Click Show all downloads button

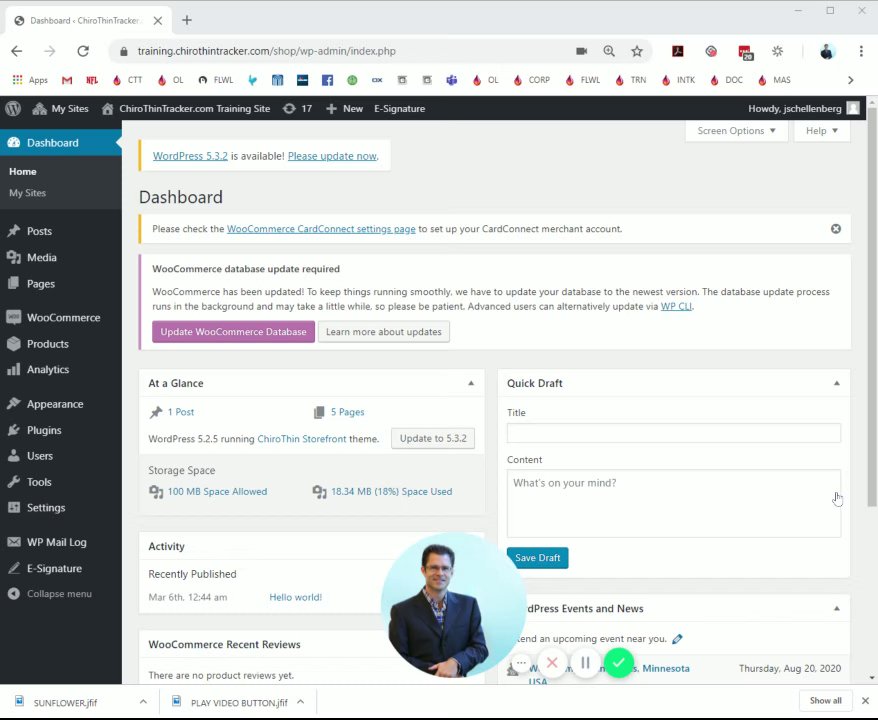click(825, 700)
